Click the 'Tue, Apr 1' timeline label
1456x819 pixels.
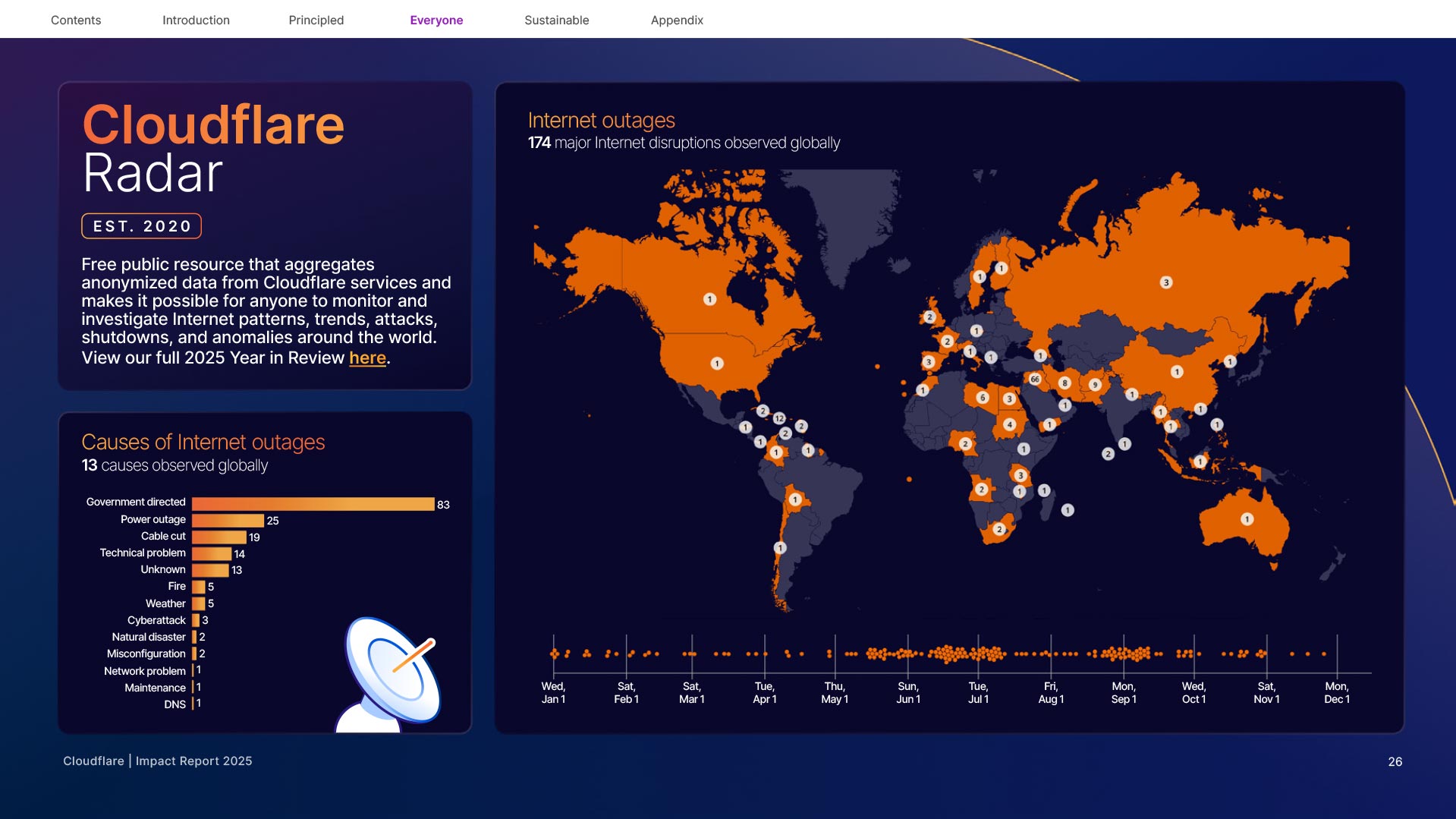click(765, 692)
